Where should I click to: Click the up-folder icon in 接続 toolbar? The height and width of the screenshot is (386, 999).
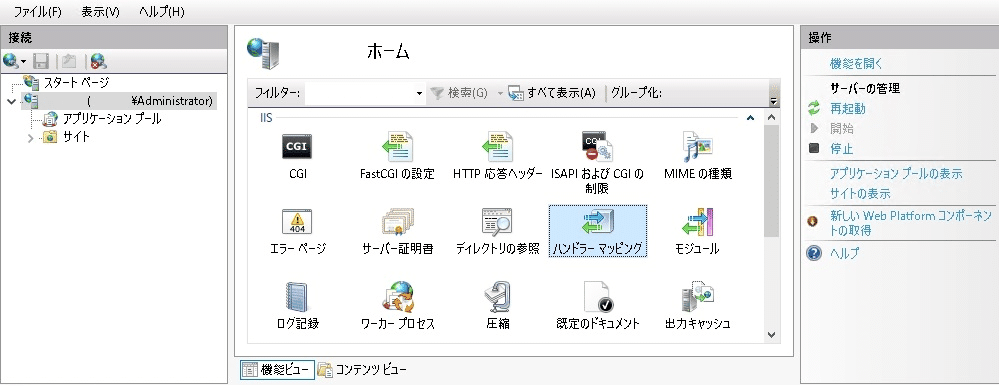click(x=69, y=61)
